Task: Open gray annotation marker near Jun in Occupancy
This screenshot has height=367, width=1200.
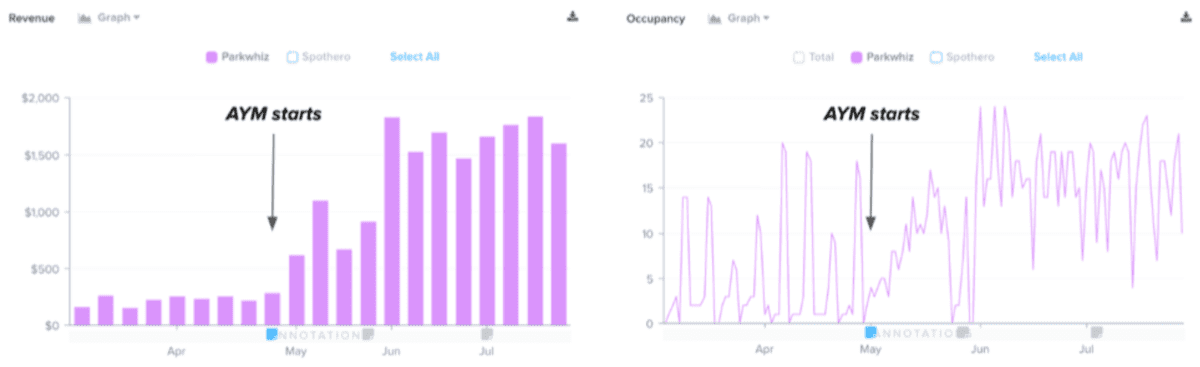Action: (962, 332)
